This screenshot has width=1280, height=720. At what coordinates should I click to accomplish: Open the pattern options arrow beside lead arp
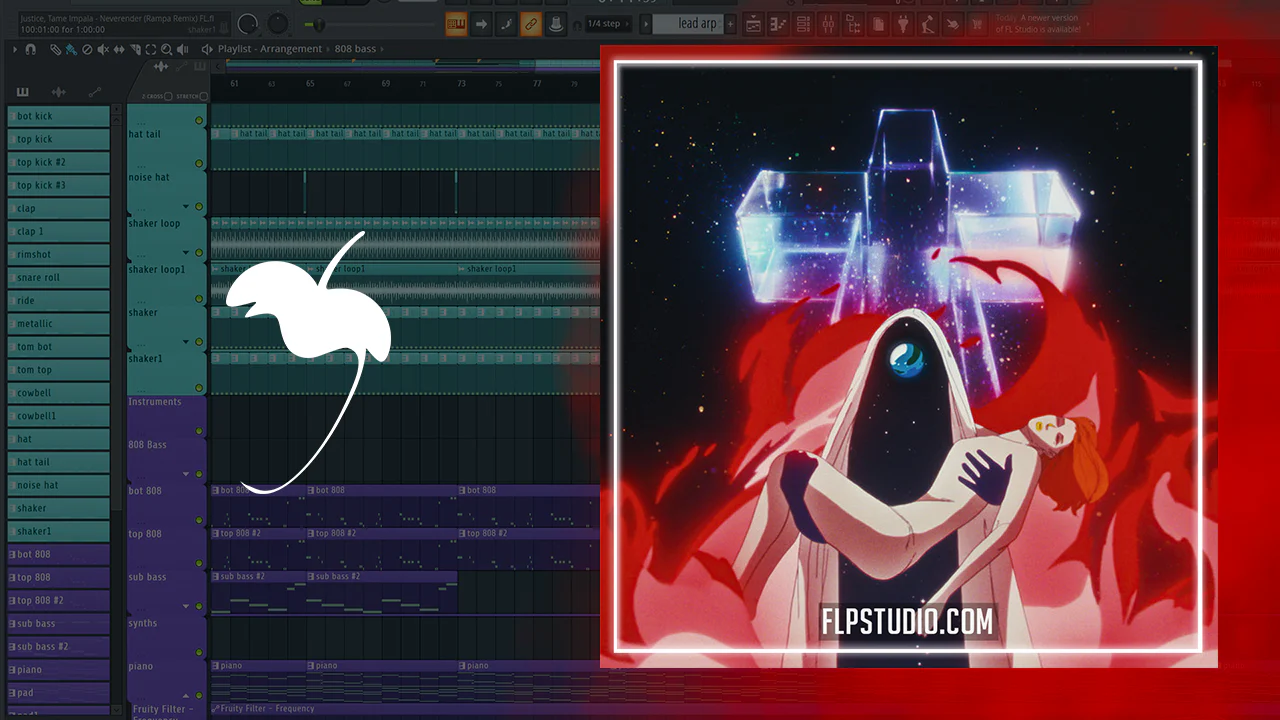pos(645,24)
